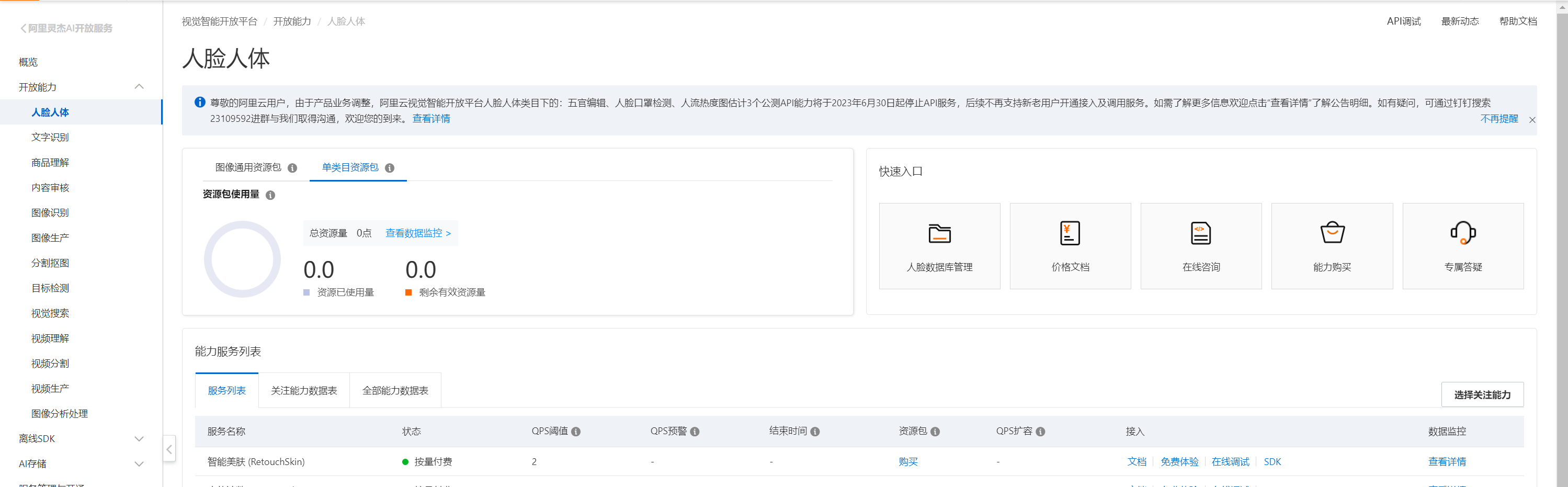This screenshot has width=1568, height=487.
Task: Click info icon beside 资源包 column header
Action: [935, 432]
